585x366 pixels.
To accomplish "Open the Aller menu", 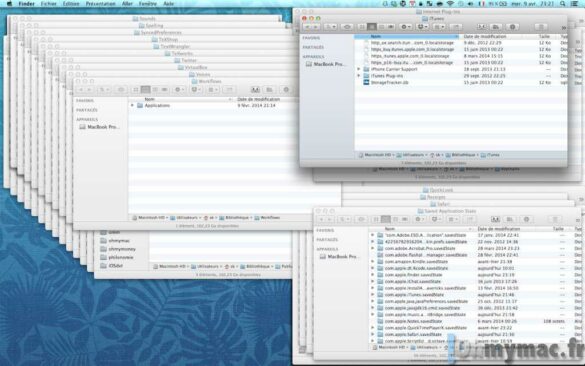I will 127,4.
